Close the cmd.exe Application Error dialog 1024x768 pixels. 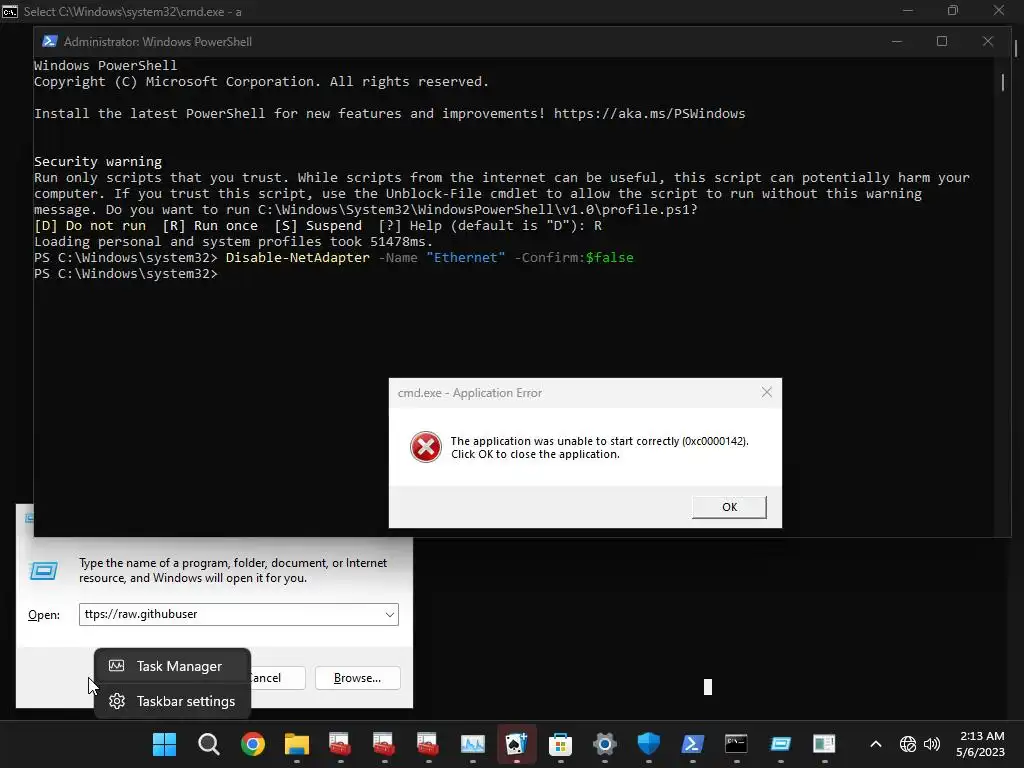767,392
